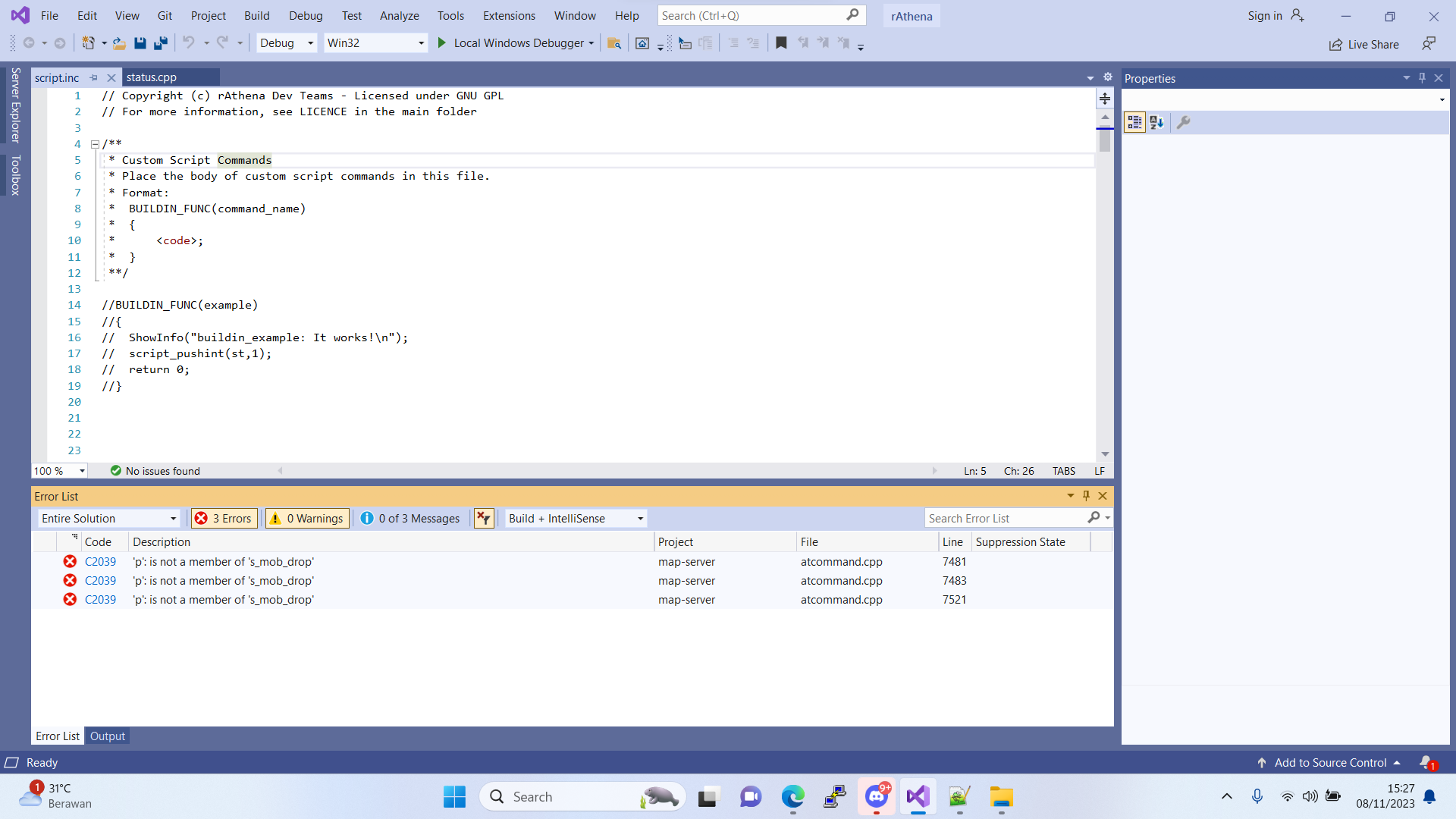Click the Save All icon
This screenshot has height=819, width=1456.
click(160, 43)
